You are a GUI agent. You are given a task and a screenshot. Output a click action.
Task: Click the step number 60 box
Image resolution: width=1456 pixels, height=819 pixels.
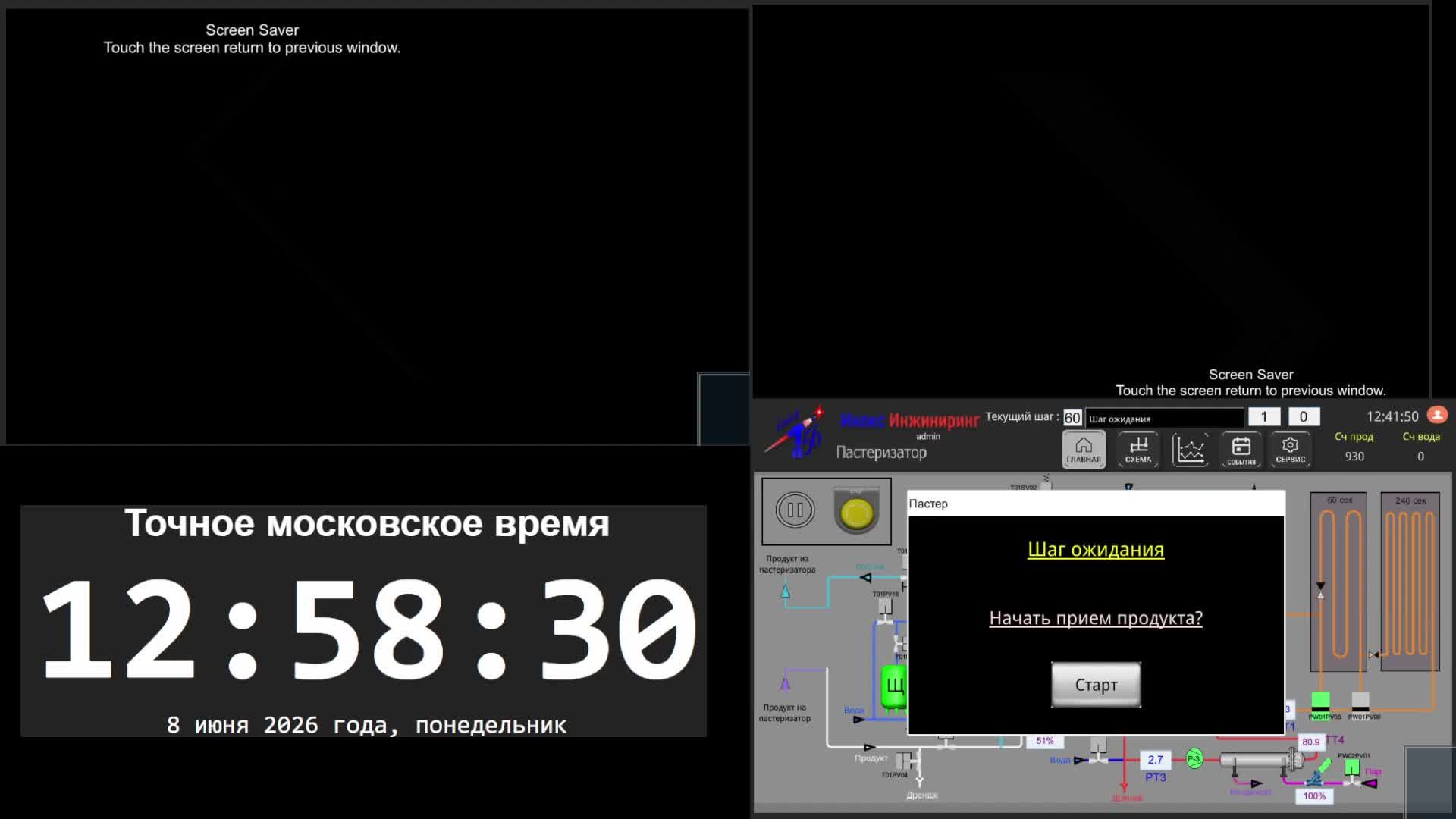(1072, 418)
